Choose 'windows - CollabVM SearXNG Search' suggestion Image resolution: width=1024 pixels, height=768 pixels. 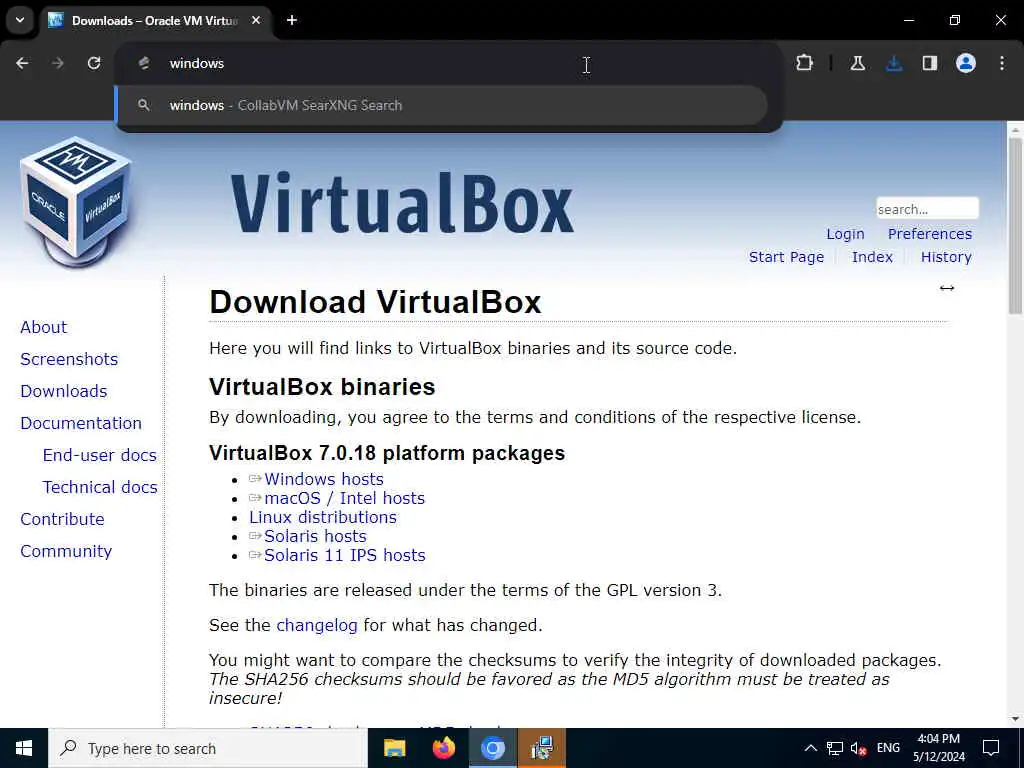coord(442,105)
